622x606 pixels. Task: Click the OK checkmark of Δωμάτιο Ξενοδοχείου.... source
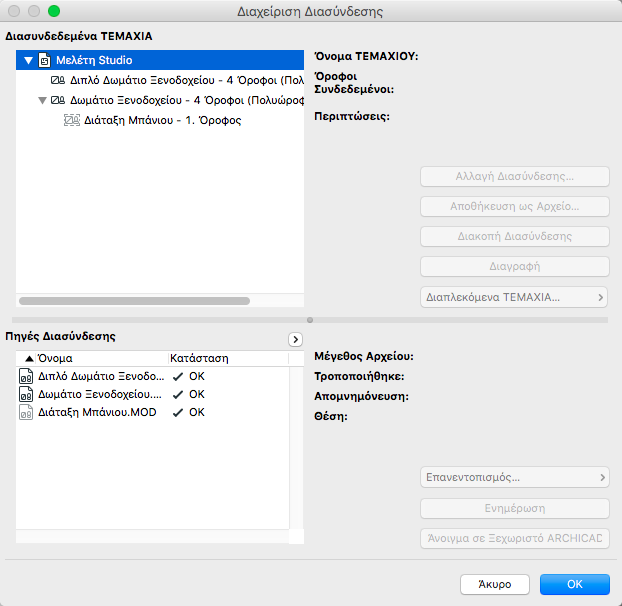(x=178, y=395)
